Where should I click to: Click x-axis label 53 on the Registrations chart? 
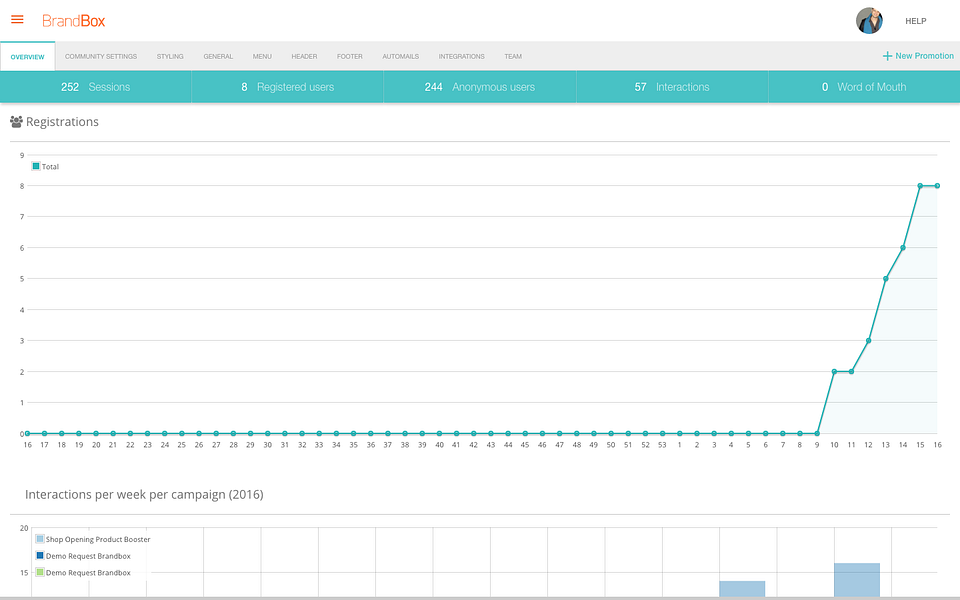662,445
